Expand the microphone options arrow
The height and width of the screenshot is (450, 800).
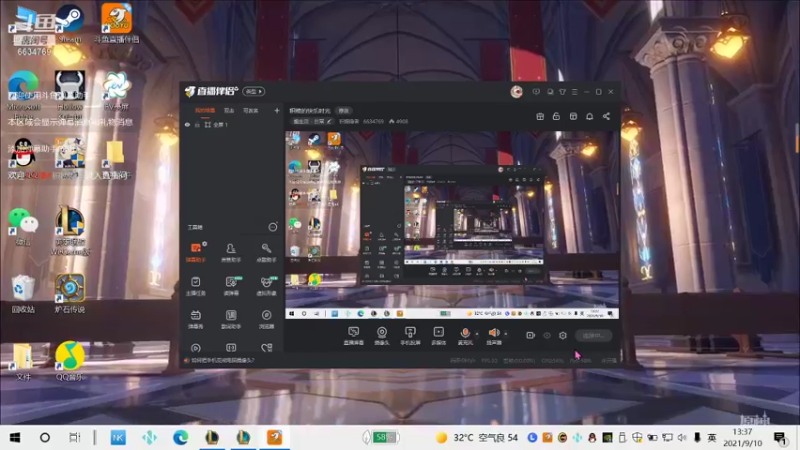click(477, 334)
